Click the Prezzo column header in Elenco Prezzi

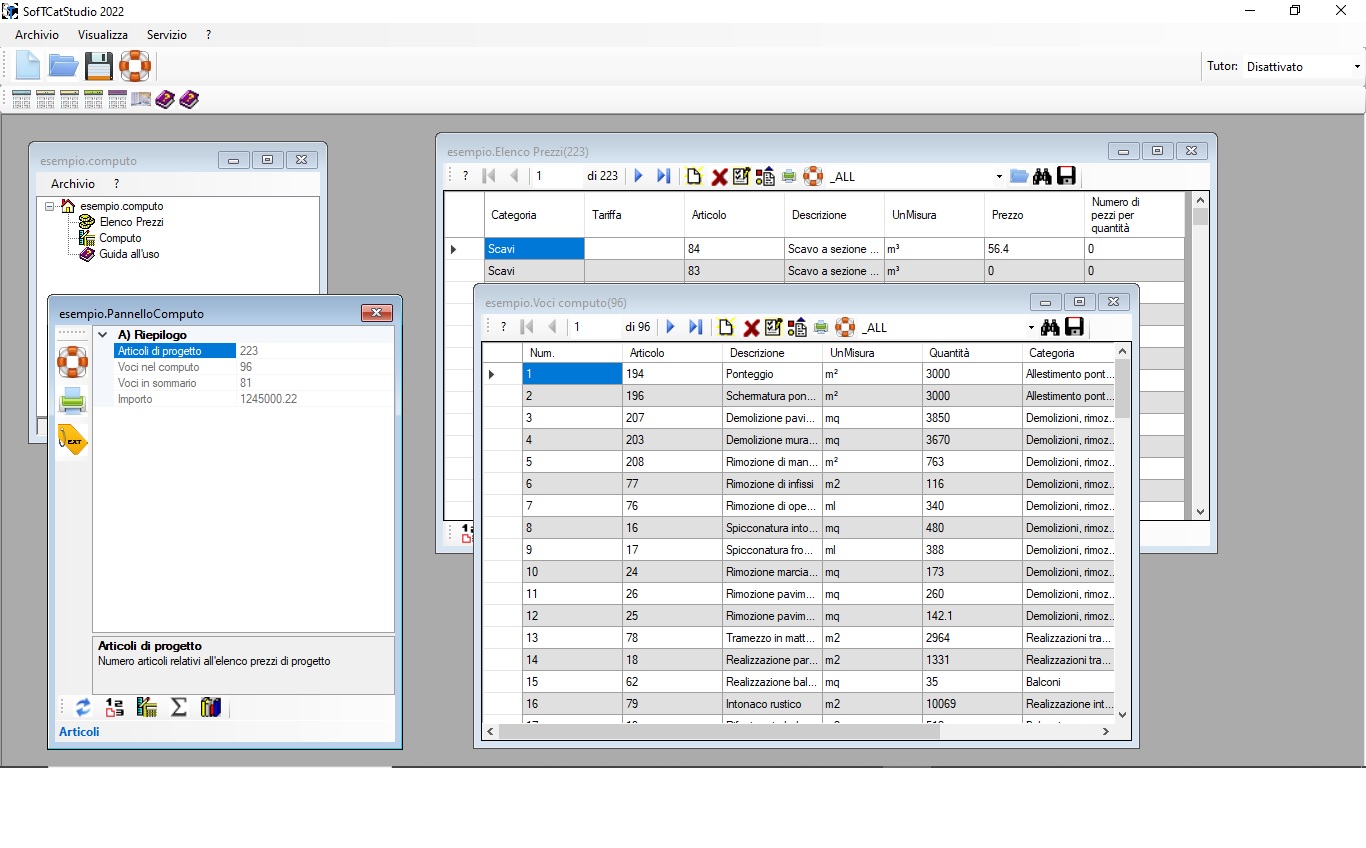1034,215
